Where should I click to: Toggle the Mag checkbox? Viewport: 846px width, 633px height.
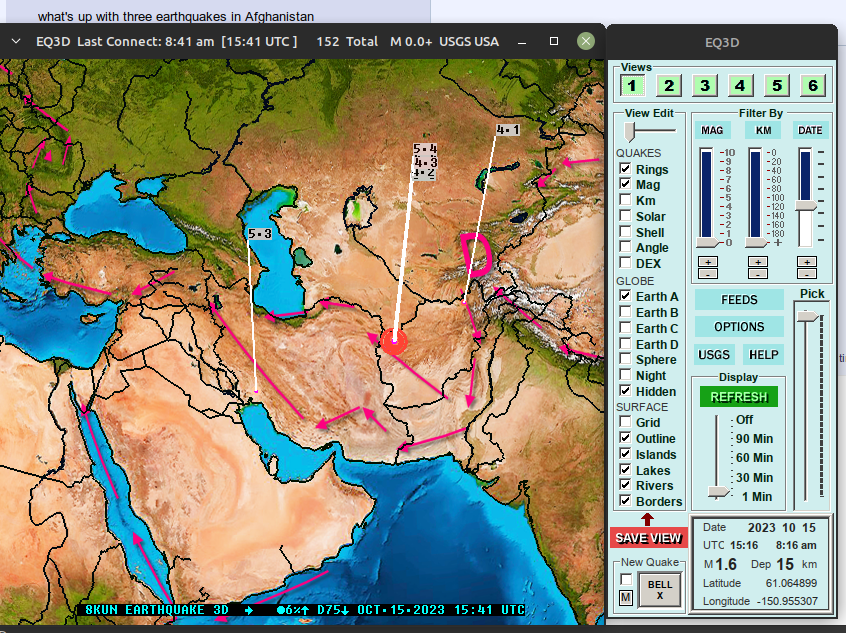tap(625, 185)
